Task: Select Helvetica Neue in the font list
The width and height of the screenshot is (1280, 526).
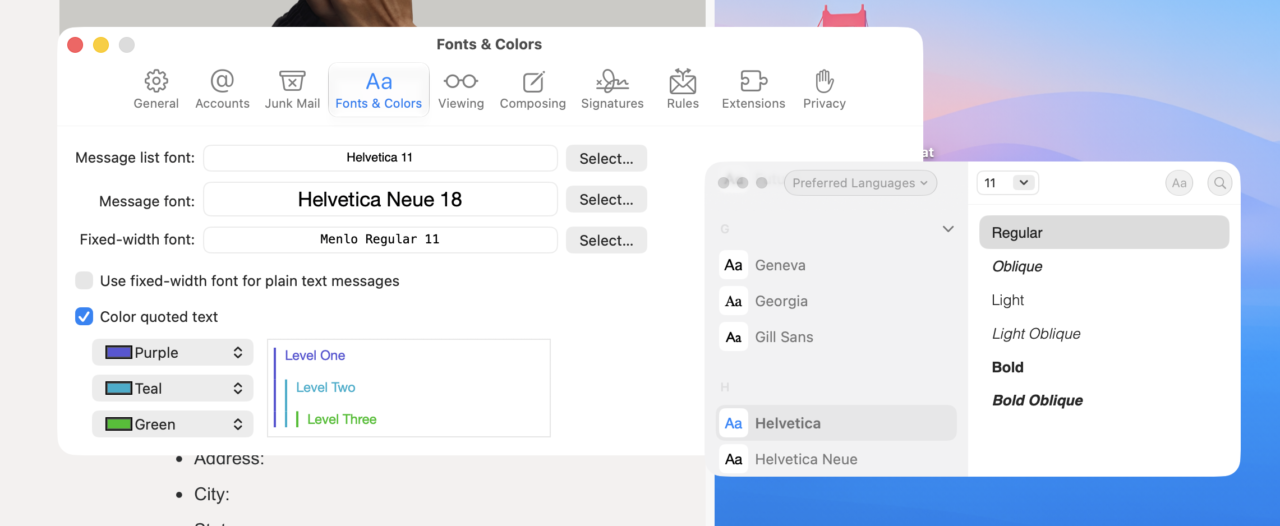Action: tap(836, 459)
